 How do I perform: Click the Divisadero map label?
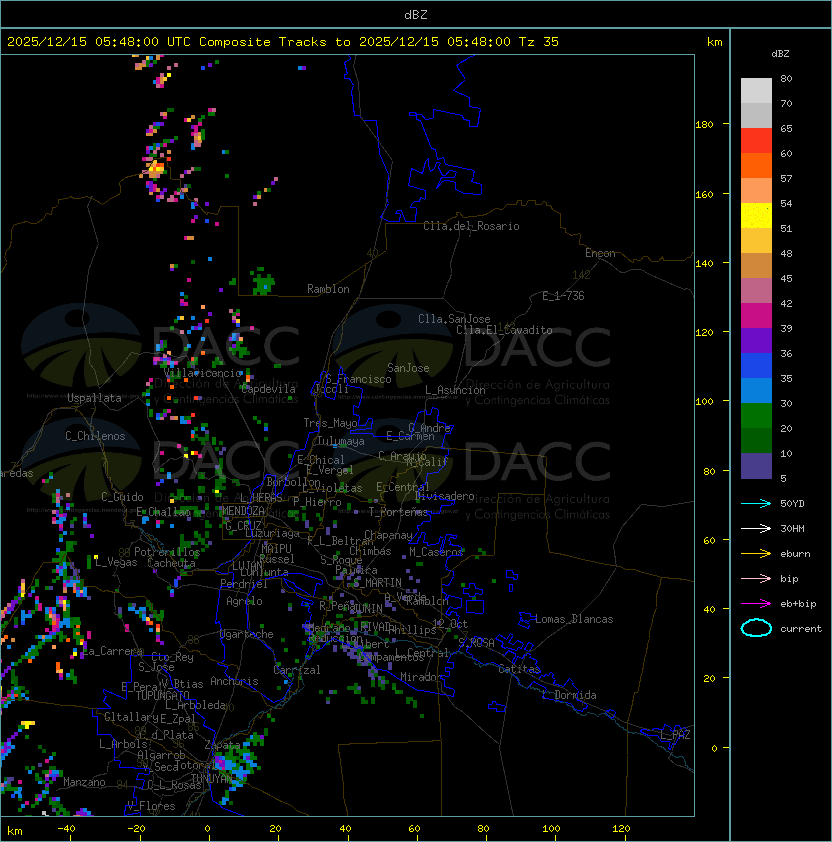coord(445,496)
